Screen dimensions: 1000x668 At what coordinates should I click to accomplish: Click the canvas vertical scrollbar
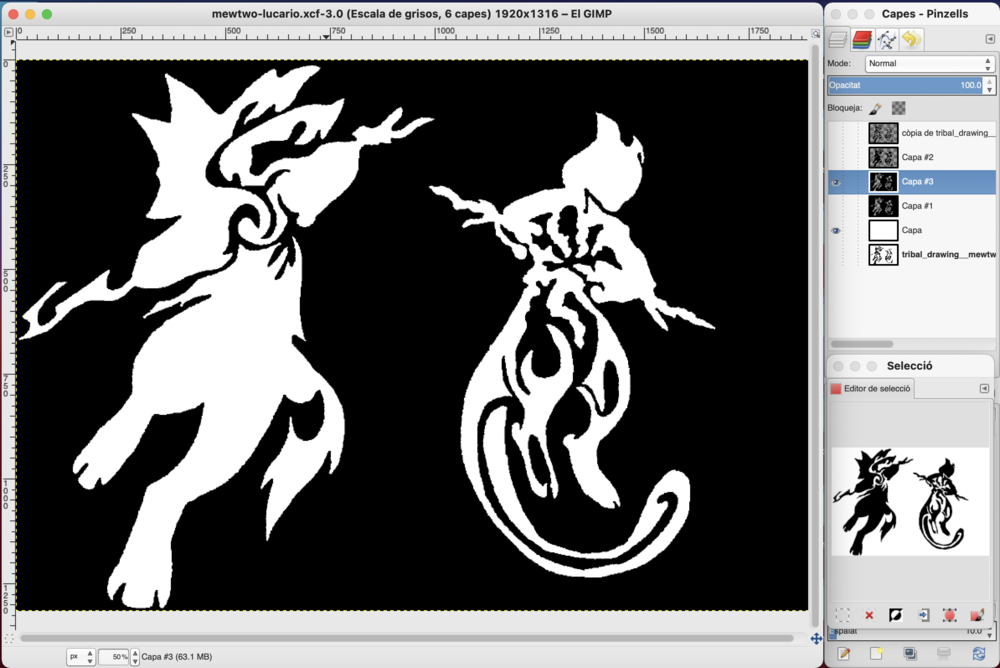(816, 336)
